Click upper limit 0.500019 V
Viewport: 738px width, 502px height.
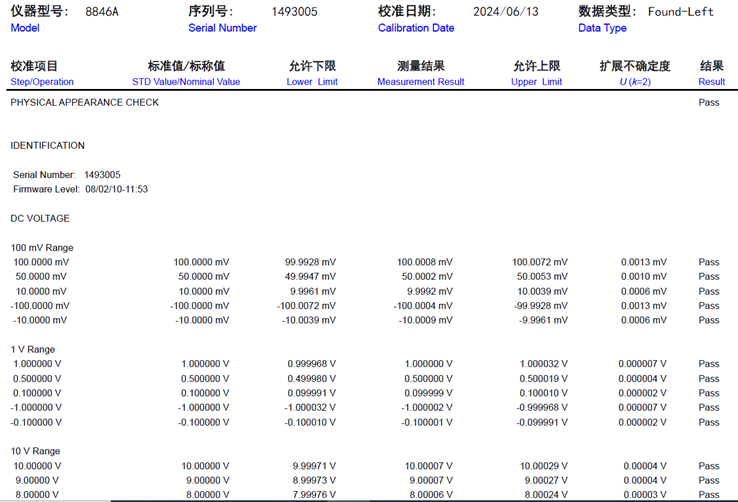point(544,379)
